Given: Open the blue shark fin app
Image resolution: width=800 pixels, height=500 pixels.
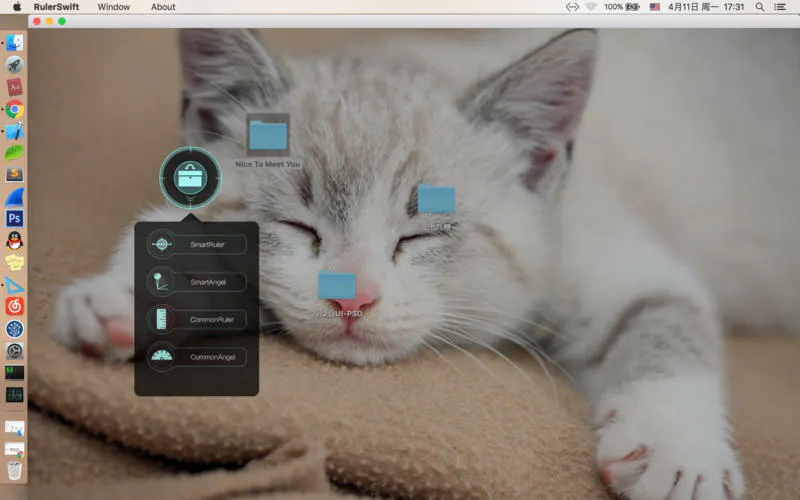Looking at the screenshot, I should click(14, 197).
